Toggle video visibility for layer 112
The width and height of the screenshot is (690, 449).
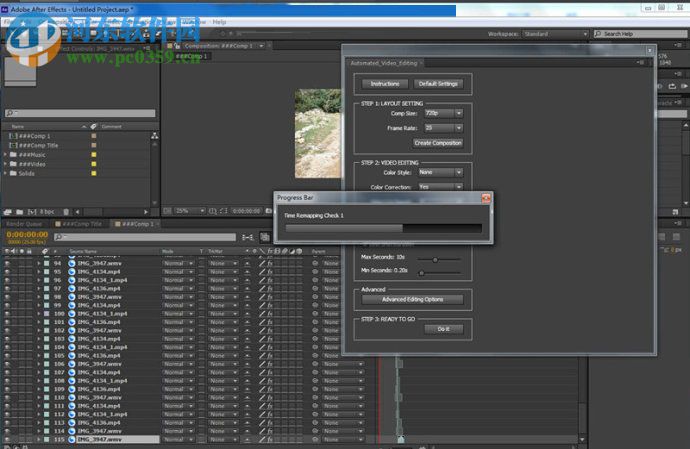pos(7,414)
